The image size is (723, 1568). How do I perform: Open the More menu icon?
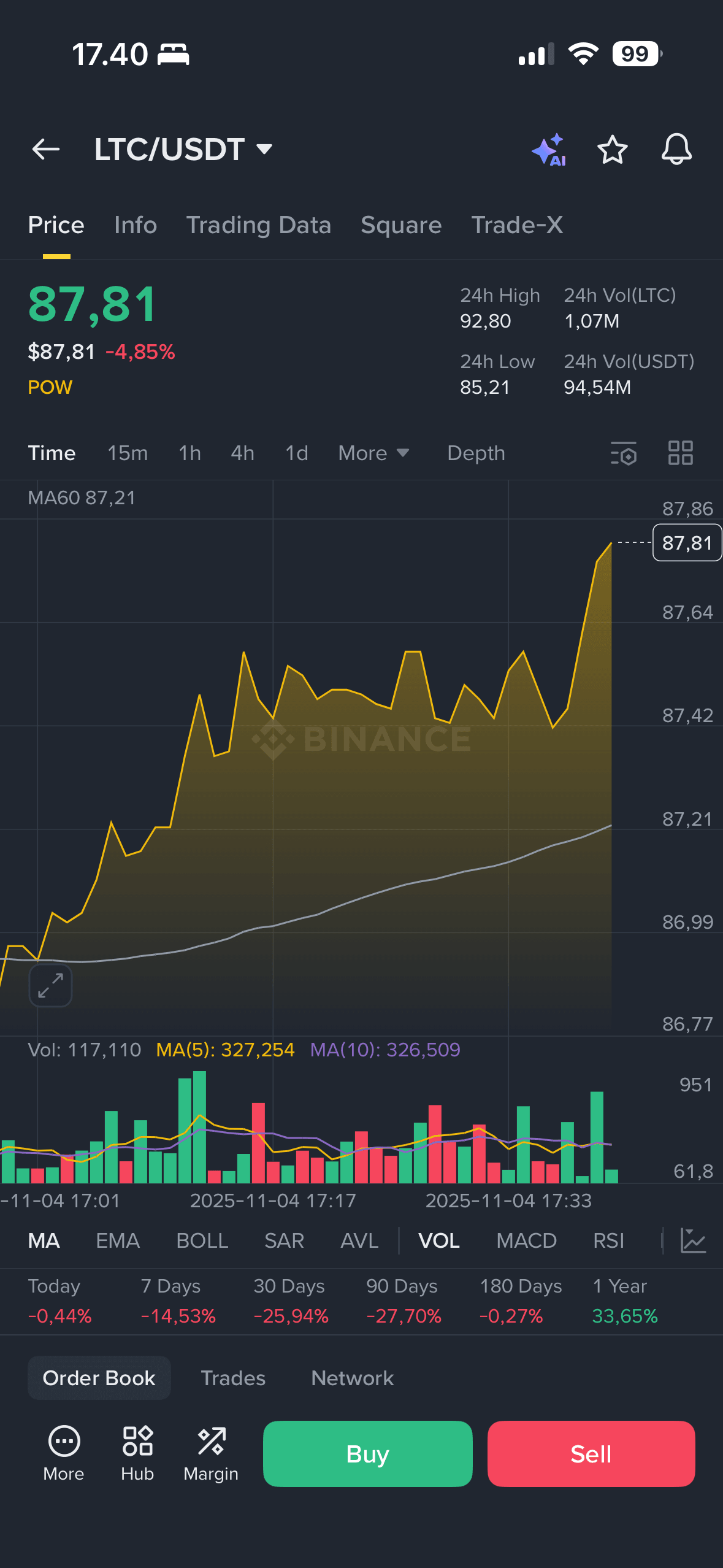tap(64, 1453)
